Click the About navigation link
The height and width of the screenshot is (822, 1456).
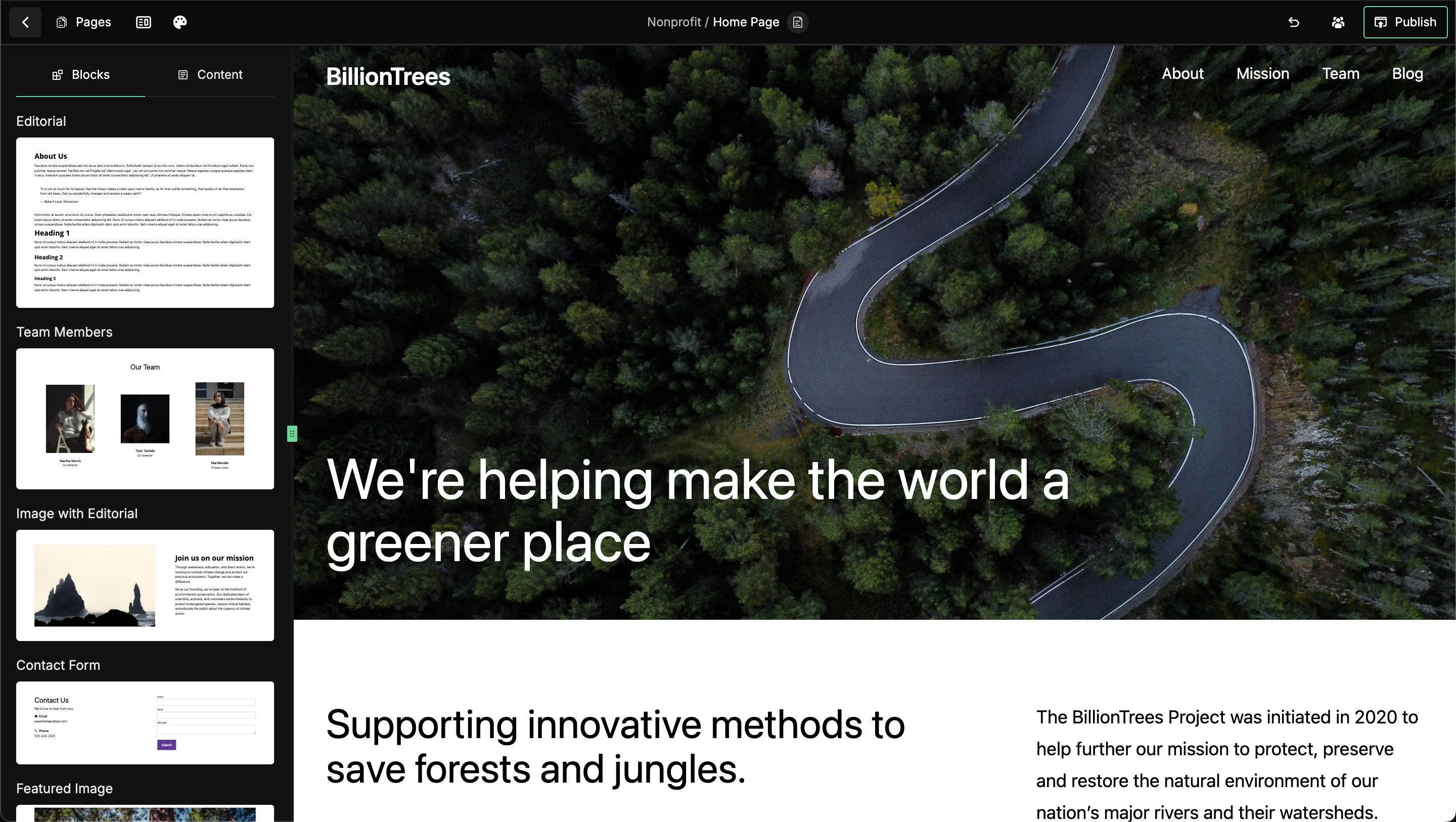coord(1182,73)
